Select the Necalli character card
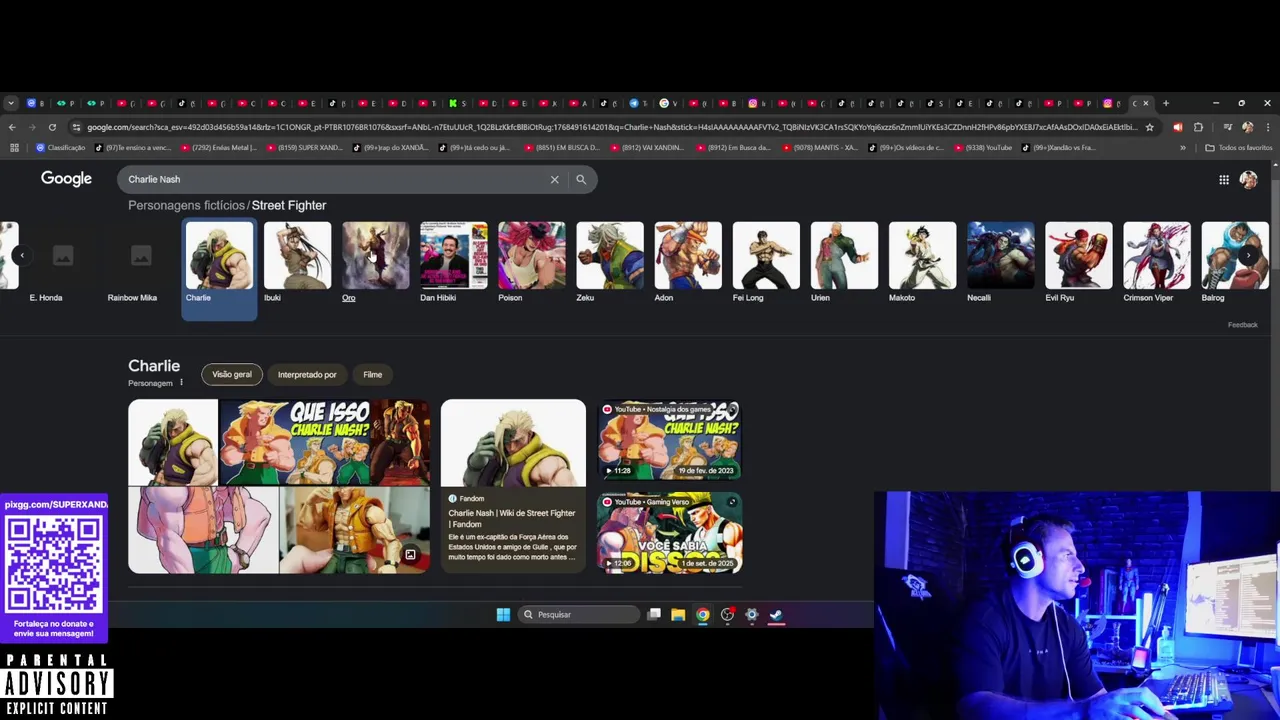The height and width of the screenshot is (720, 1280). click(x=999, y=262)
